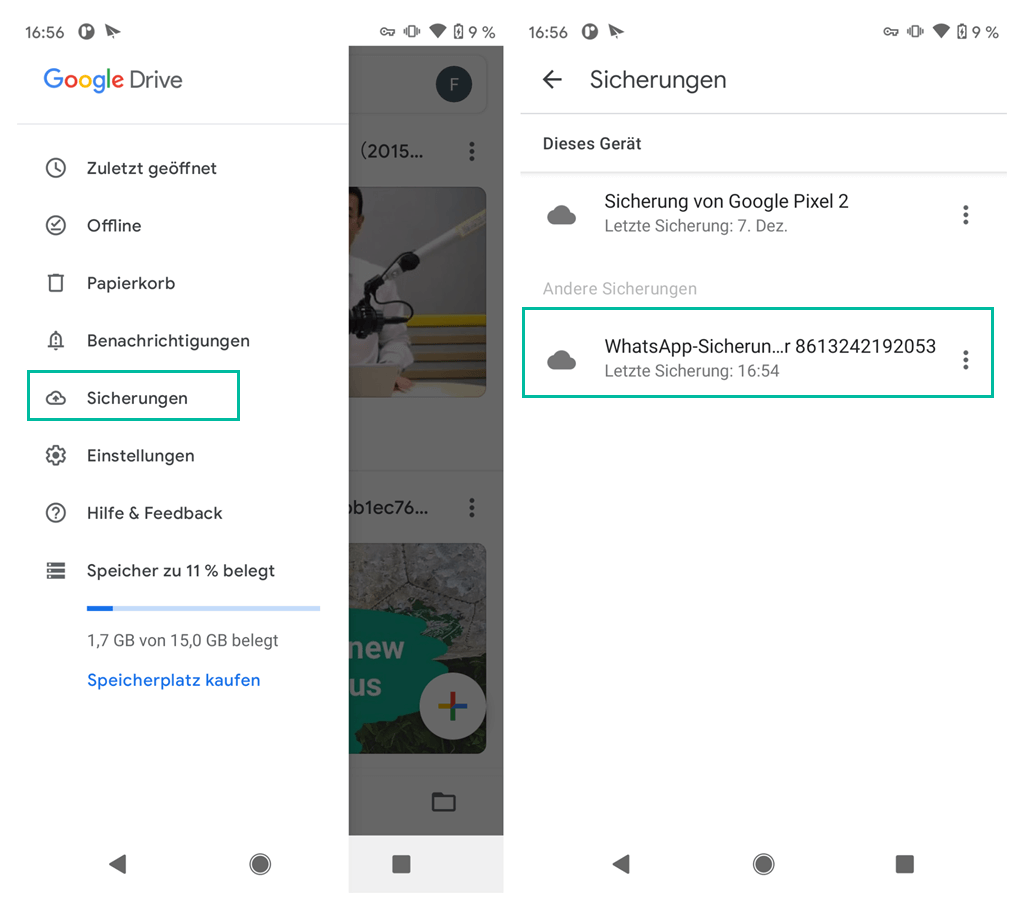Click the 'Dieses Gerät' section header
This screenshot has height=910, width=1024.
point(592,144)
